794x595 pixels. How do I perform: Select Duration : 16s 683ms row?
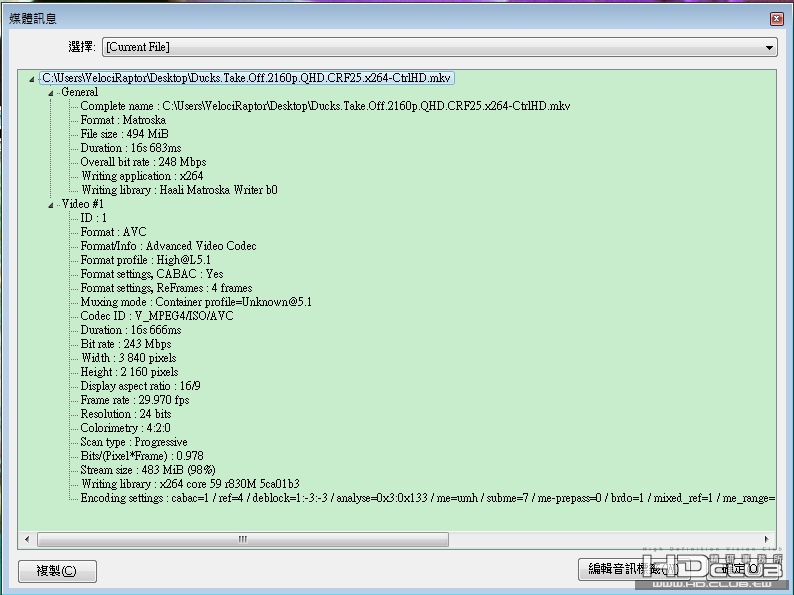point(131,148)
